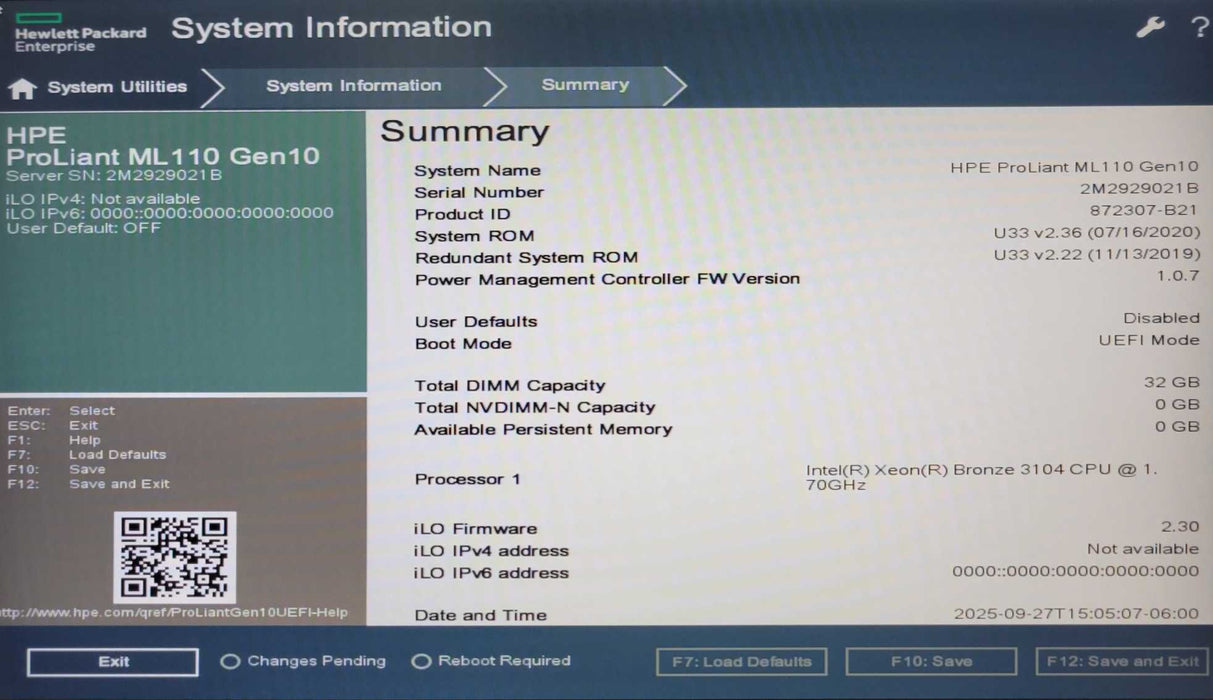Click the User Defaults Disabled value
Screen dimensions: 1213x700
click(1161, 318)
